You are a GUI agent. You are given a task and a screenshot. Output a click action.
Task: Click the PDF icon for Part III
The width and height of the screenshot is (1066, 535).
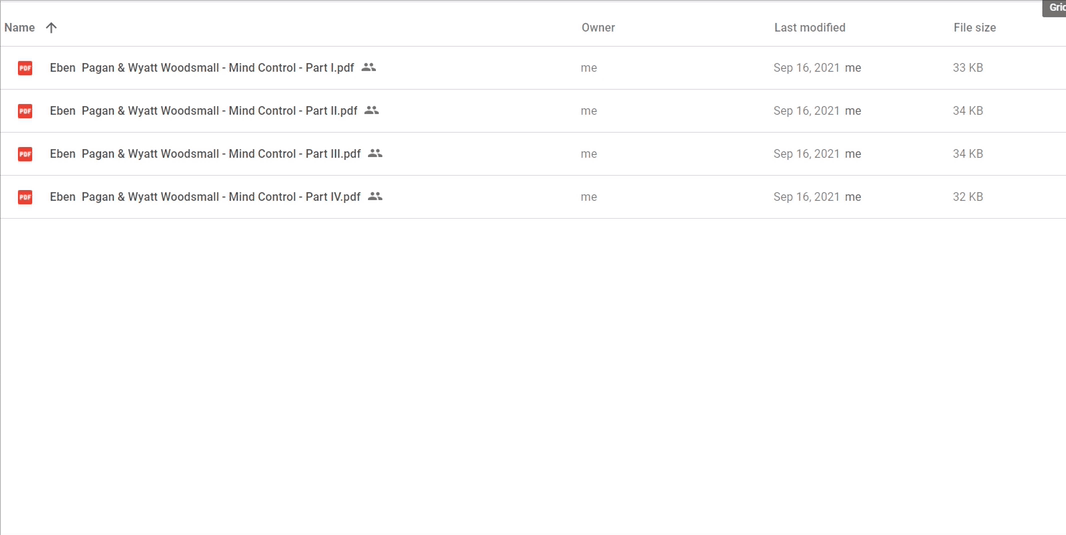[x=25, y=154]
